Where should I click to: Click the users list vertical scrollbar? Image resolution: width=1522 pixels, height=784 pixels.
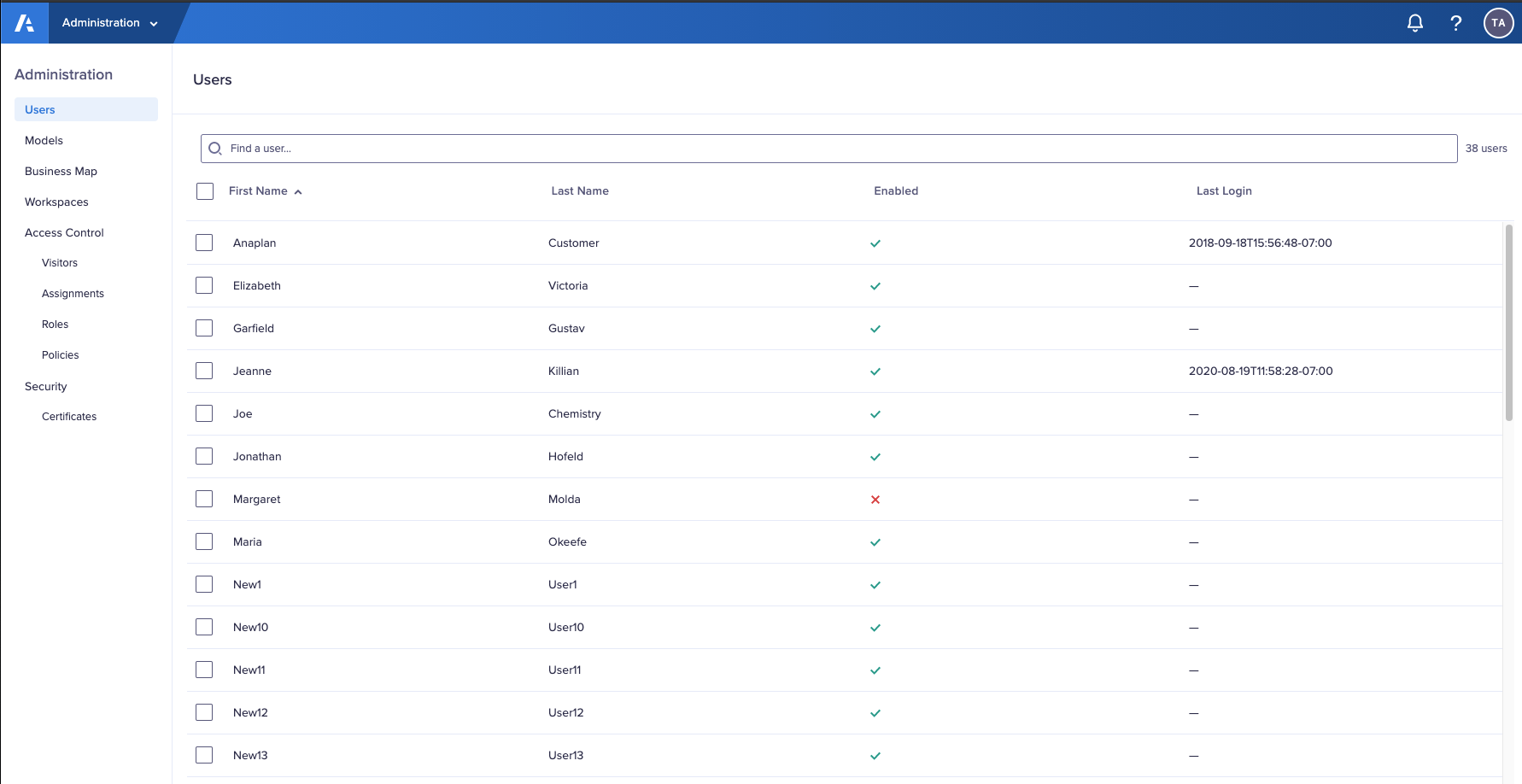(x=1509, y=323)
